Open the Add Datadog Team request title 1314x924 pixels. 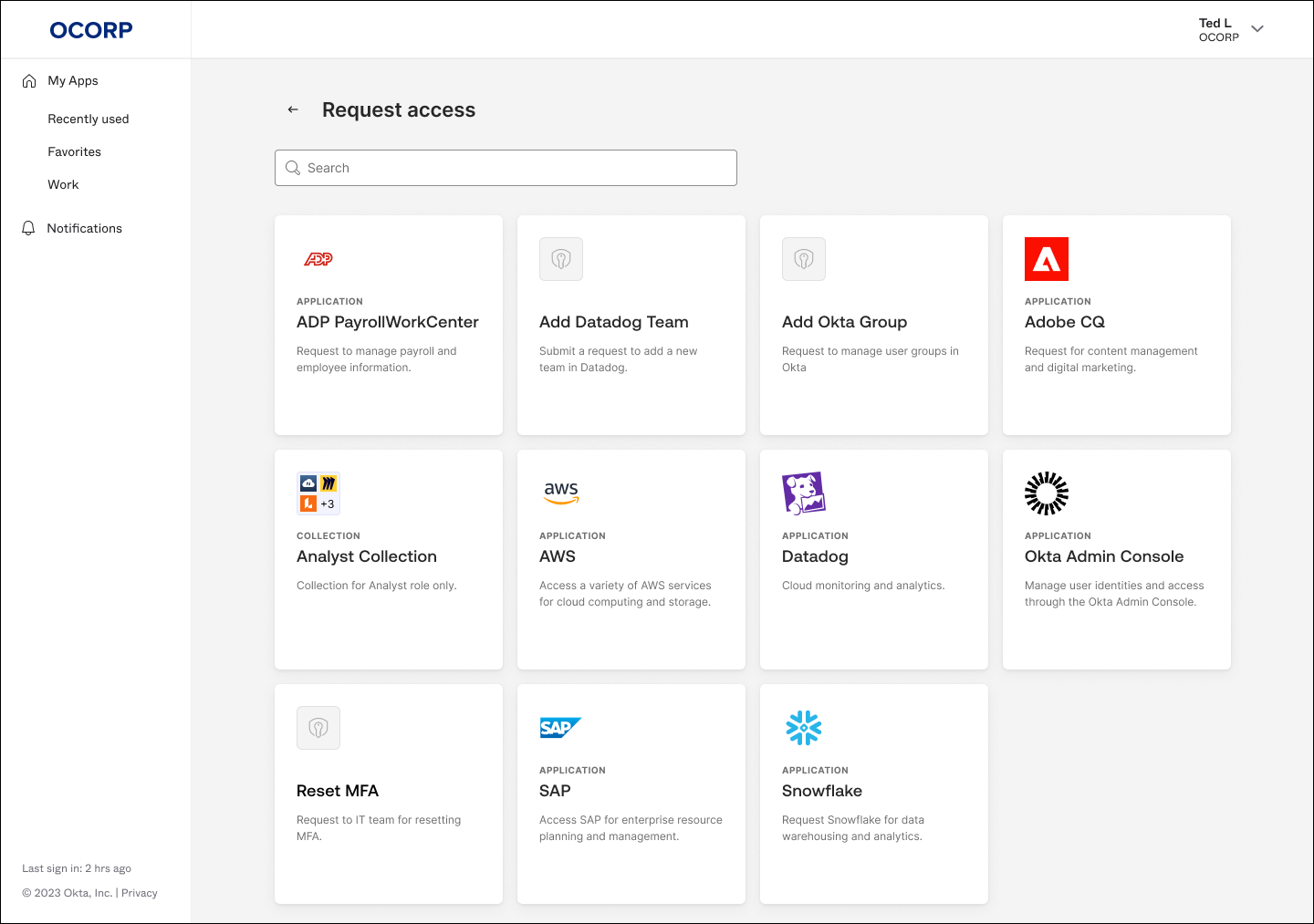tap(614, 322)
